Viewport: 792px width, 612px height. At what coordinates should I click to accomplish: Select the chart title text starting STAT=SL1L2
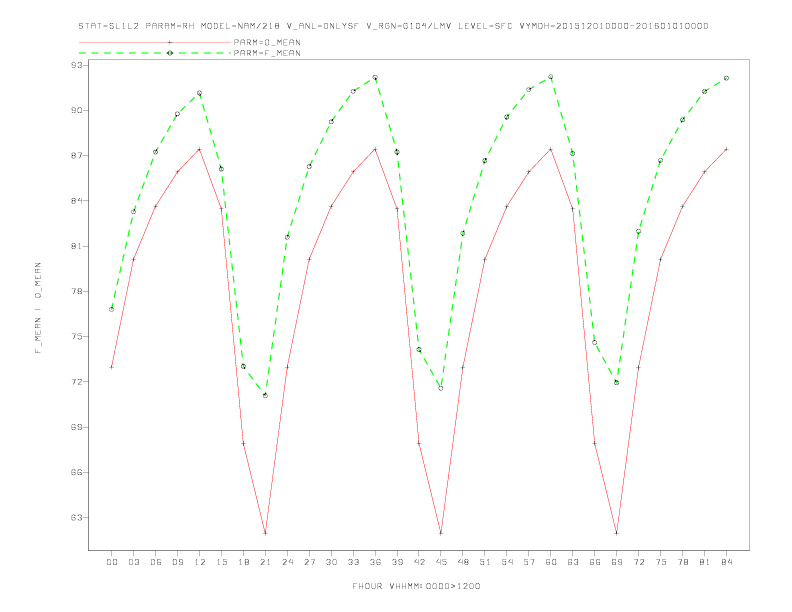tap(393, 26)
